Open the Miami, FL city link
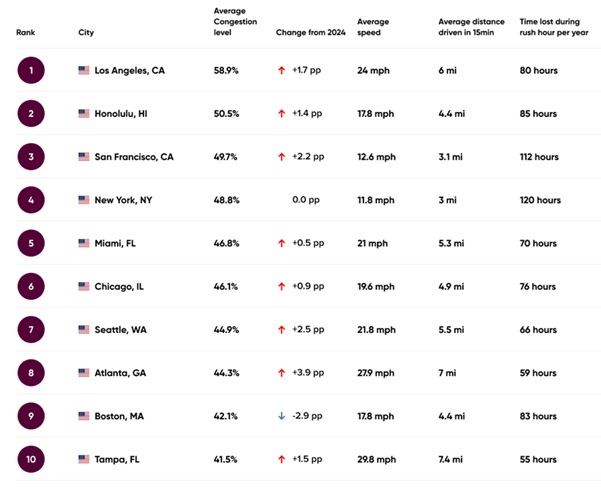Viewport: 601px width, 497px height. click(116, 243)
